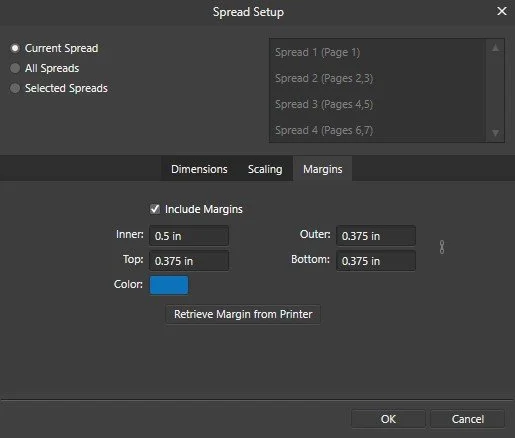Image resolution: width=515 pixels, height=438 pixels.
Task: Toggle the margin link chain icon
Action: (442, 247)
